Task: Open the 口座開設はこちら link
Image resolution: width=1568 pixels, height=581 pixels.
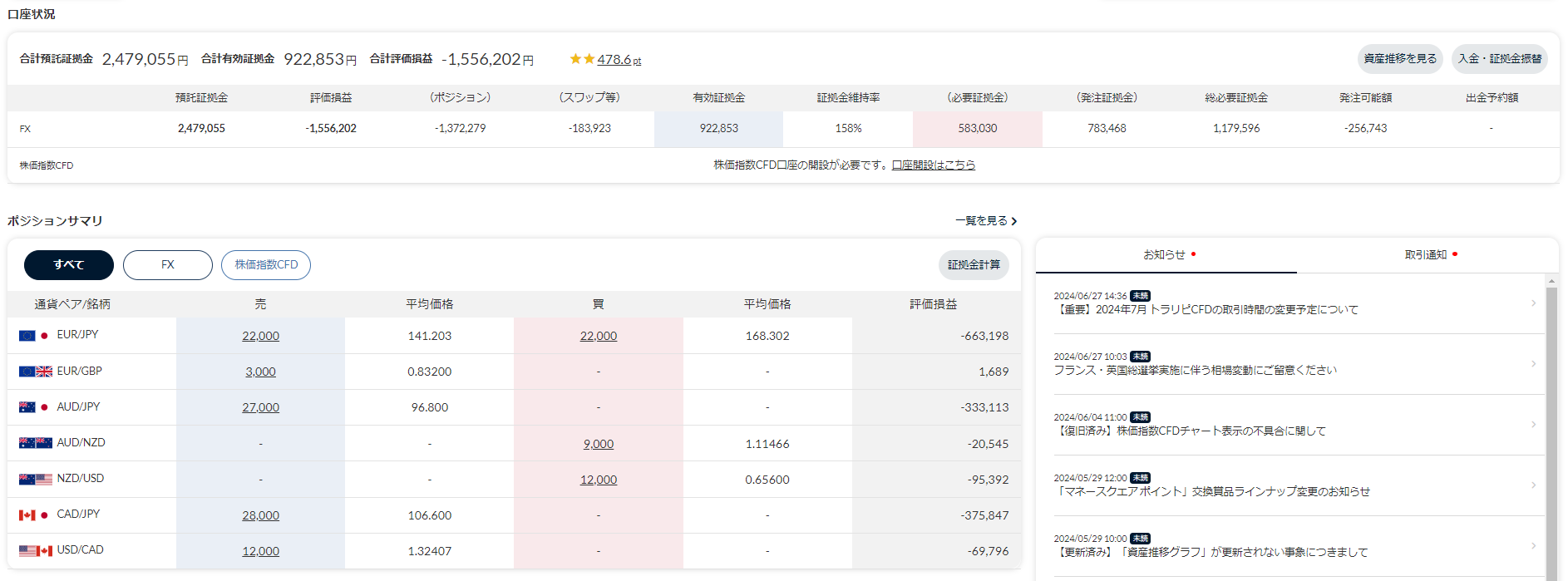Action: click(x=934, y=165)
